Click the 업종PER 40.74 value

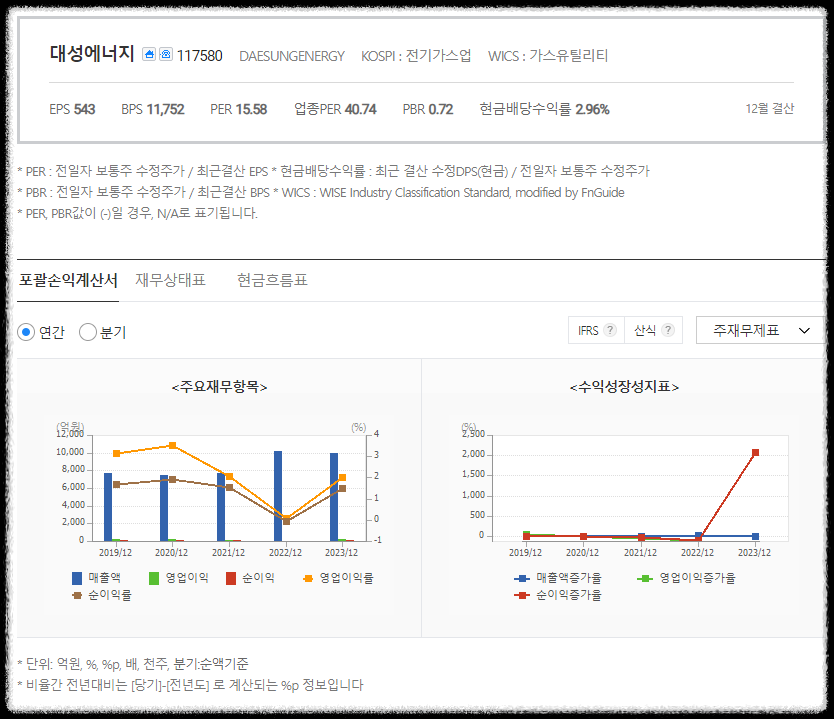(335, 109)
